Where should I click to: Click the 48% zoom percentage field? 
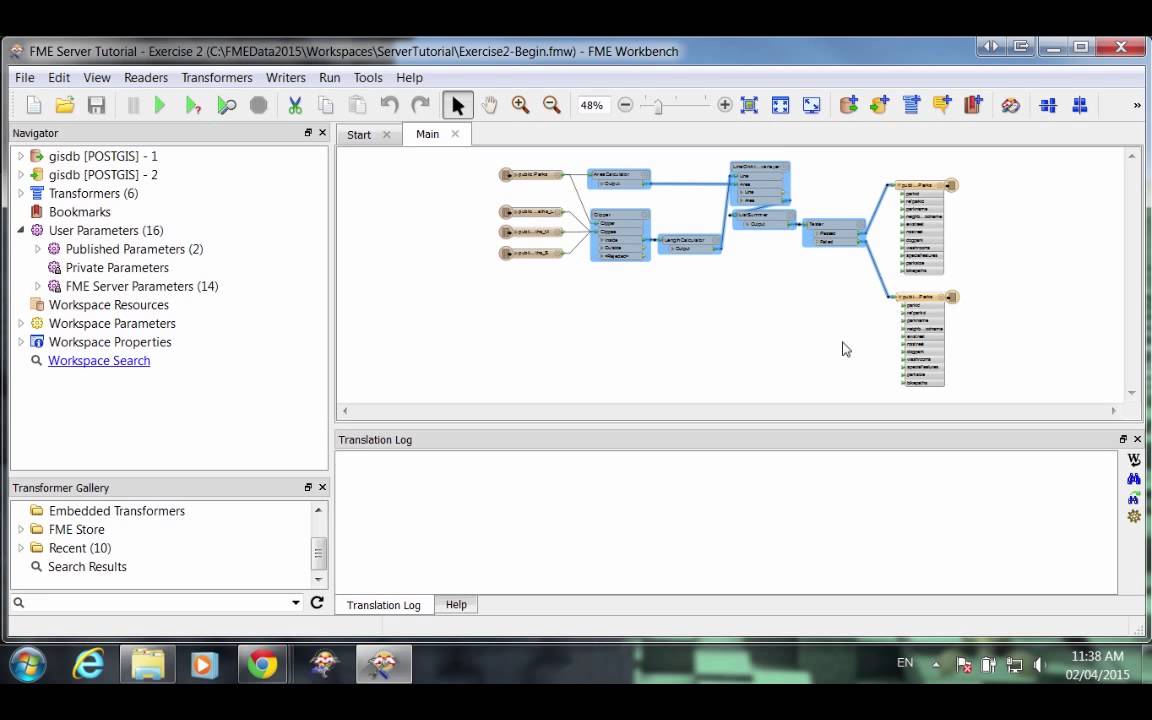click(x=592, y=105)
